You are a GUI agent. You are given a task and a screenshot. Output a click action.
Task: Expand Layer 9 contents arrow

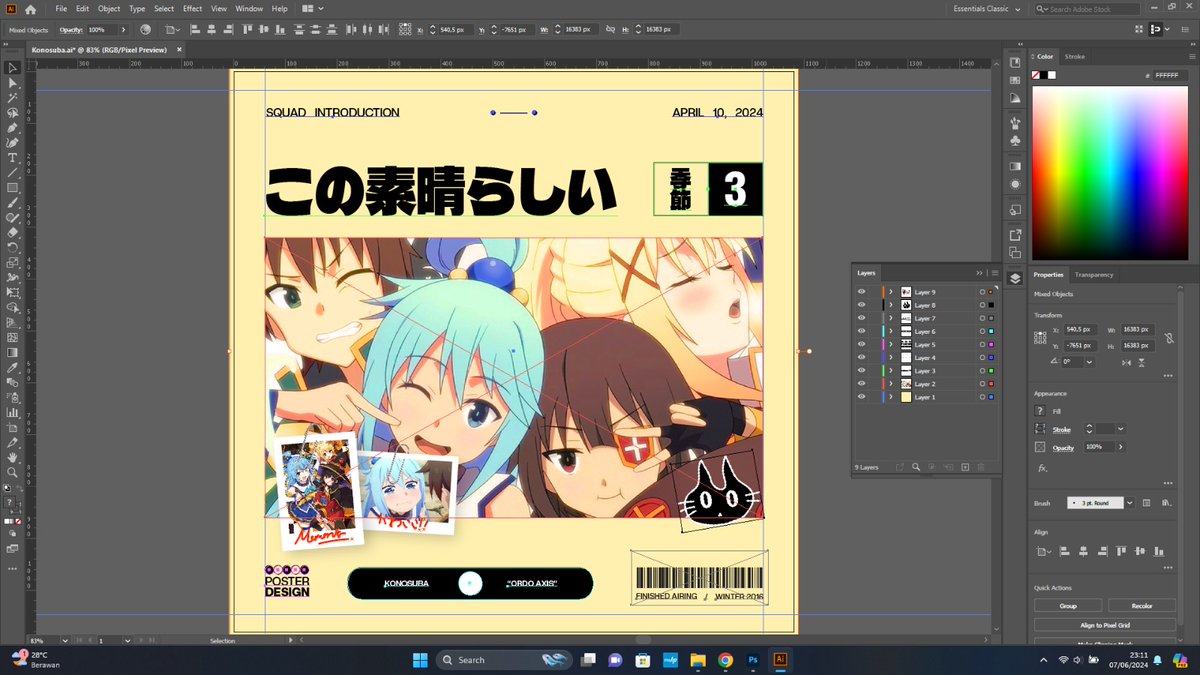pyautogui.click(x=891, y=292)
